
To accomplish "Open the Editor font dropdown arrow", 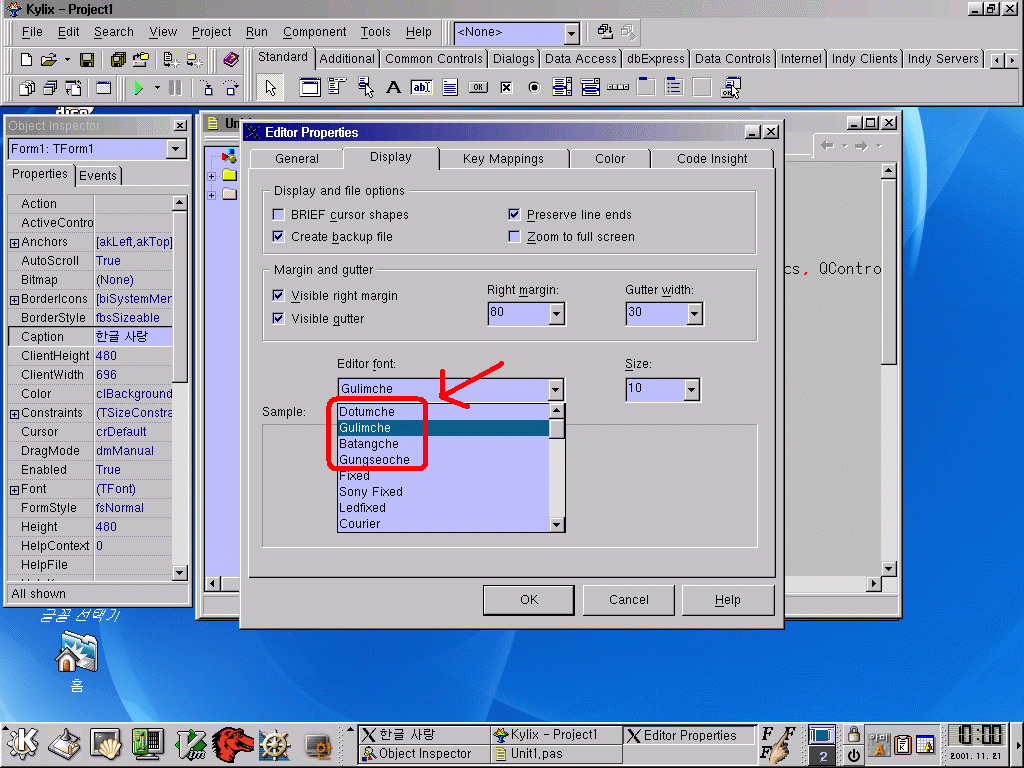I will [x=555, y=390].
